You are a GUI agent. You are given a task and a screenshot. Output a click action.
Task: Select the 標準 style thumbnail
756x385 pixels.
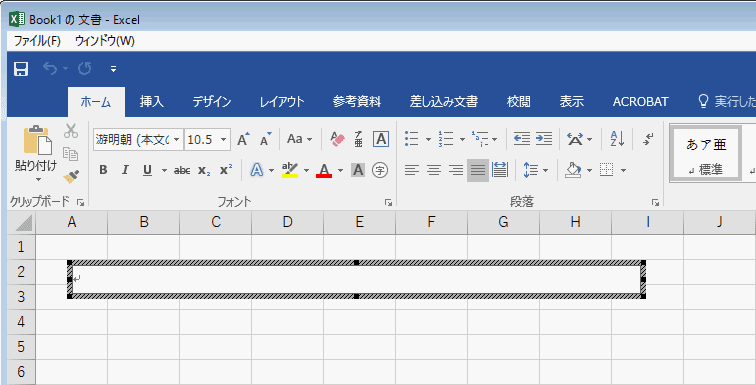pos(705,154)
